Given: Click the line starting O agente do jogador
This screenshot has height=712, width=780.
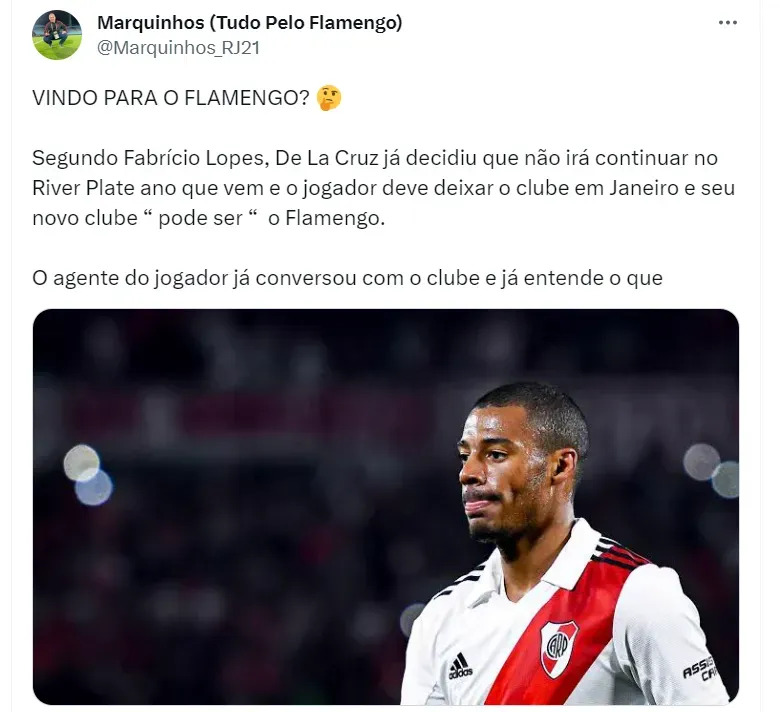Looking at the screenshot, I should (347, 278).
